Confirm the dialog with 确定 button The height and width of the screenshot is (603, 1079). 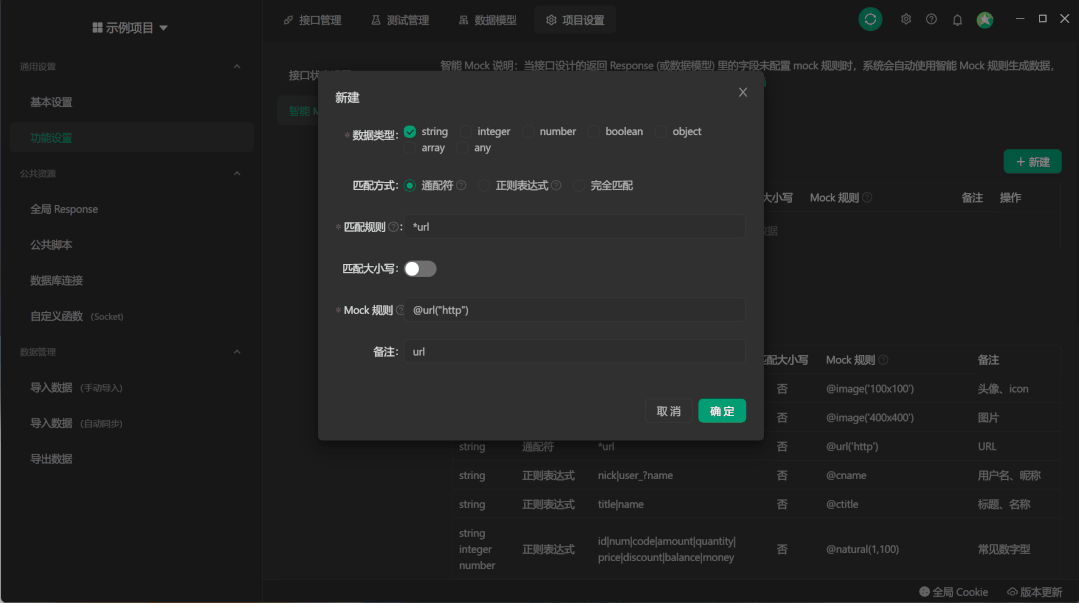click(x=721, y=410)
